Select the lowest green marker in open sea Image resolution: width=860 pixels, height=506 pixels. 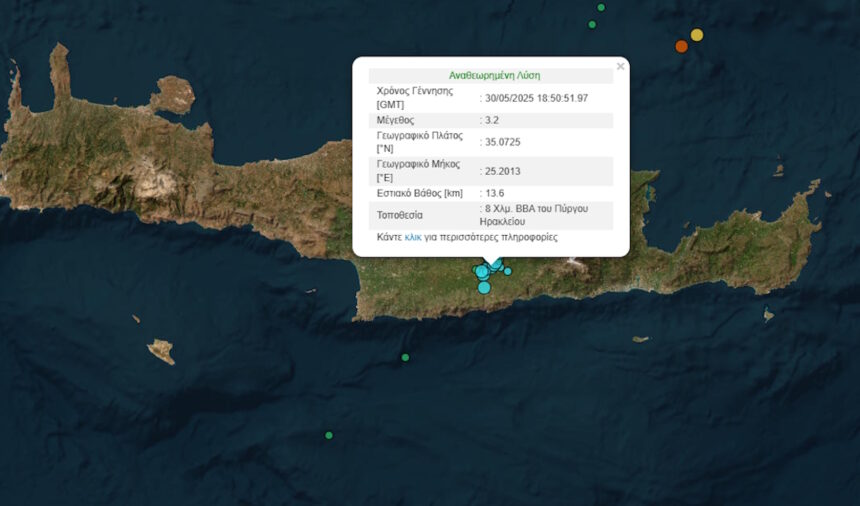click(x=329, y=435)
